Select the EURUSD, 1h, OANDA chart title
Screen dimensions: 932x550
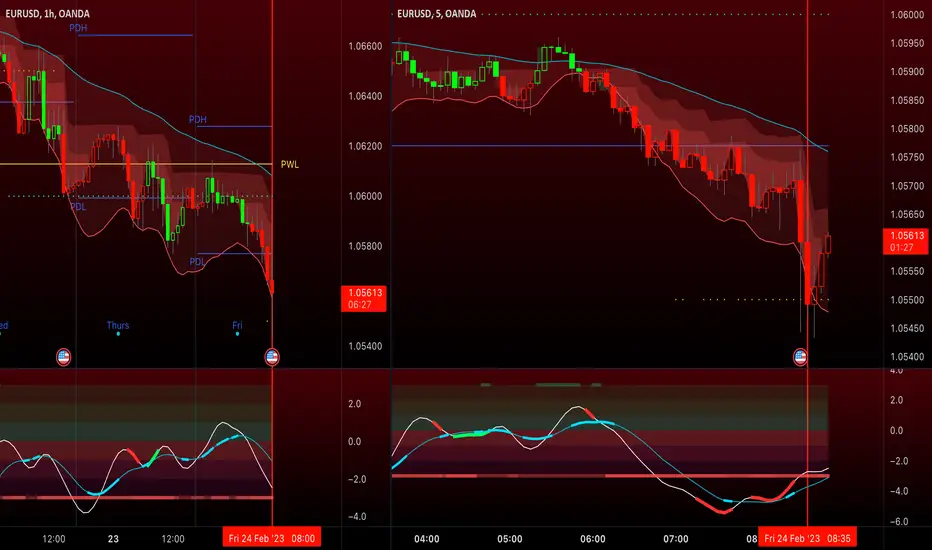coord(47,13)
